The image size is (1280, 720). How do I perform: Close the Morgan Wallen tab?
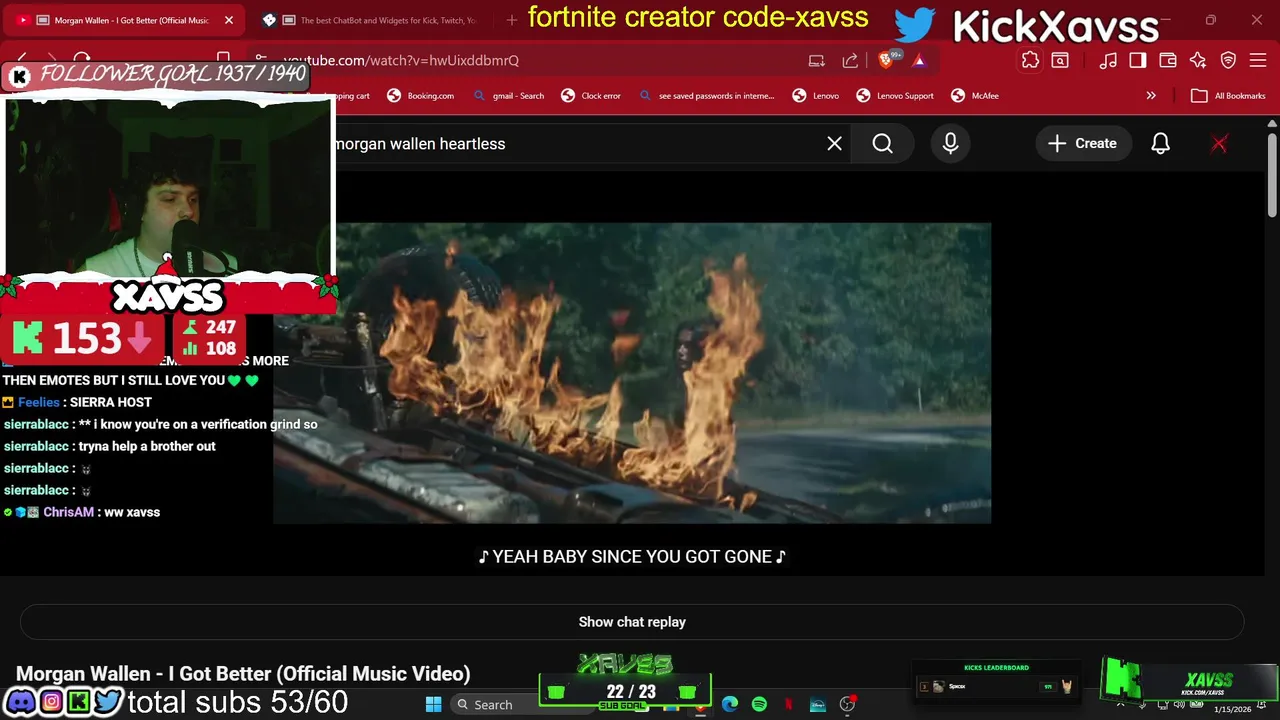coord(228,20)
